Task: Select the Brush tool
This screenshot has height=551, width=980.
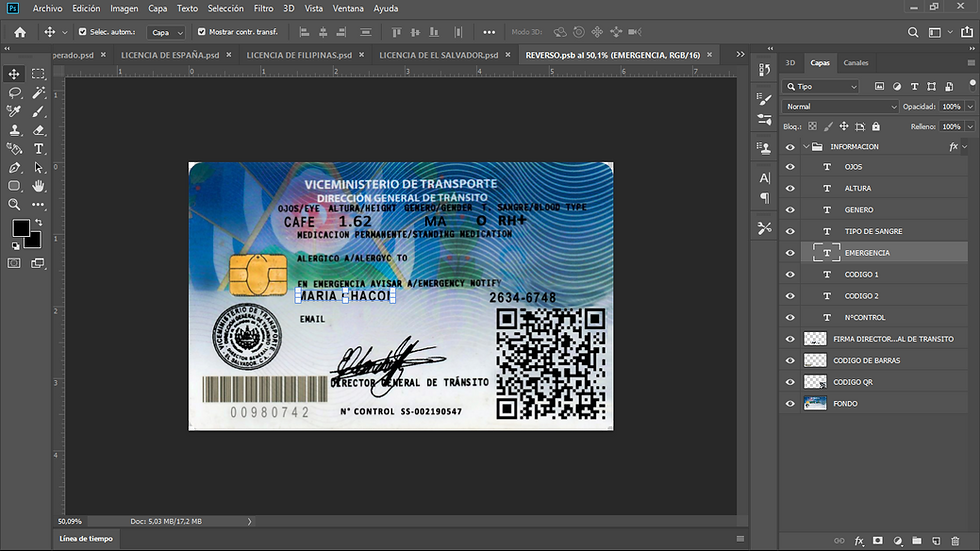Action: (38, 111)
